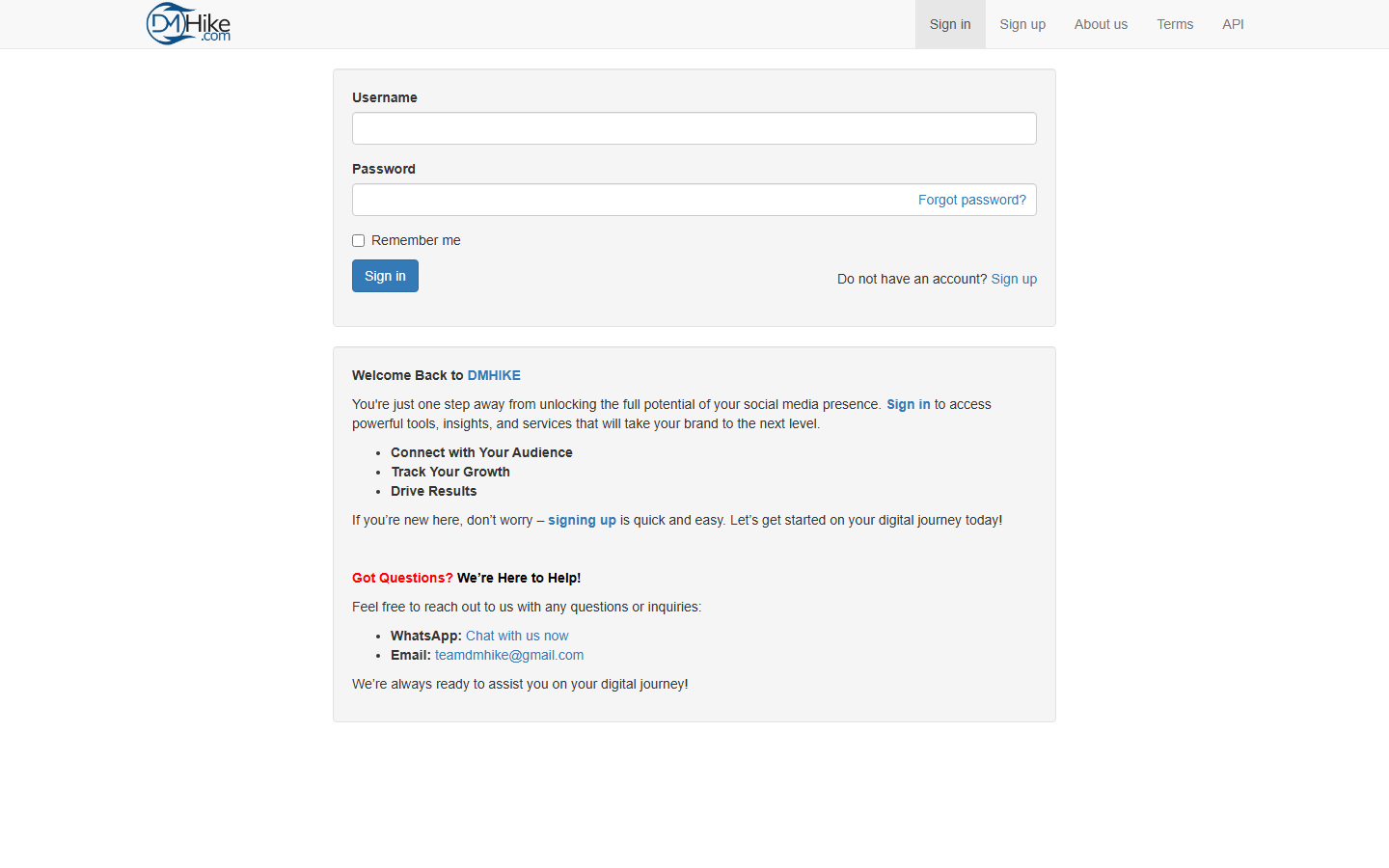Open the Sign in navigation tab
1389x868 pixels.
(x=949, y=24)
